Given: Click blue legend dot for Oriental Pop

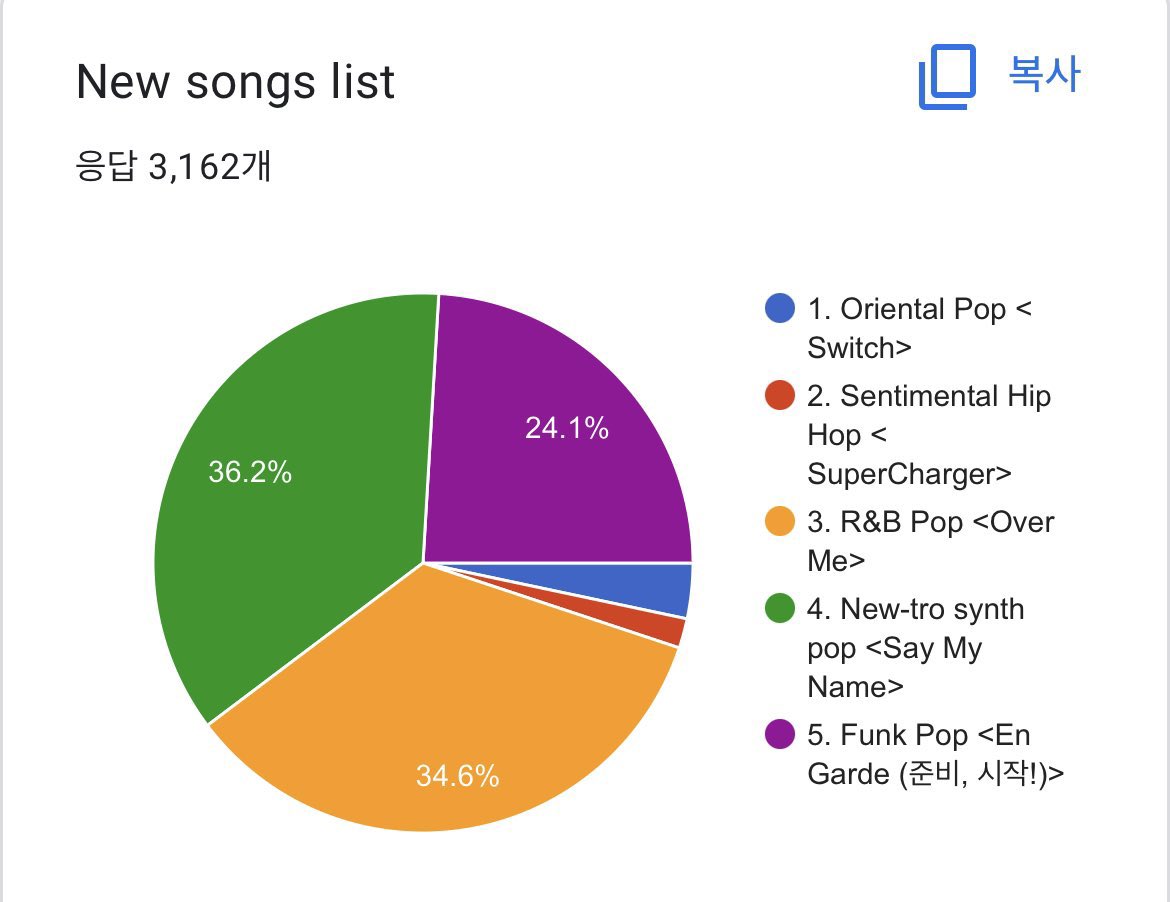Looking at the screenshot, I should tap(779, 309).
